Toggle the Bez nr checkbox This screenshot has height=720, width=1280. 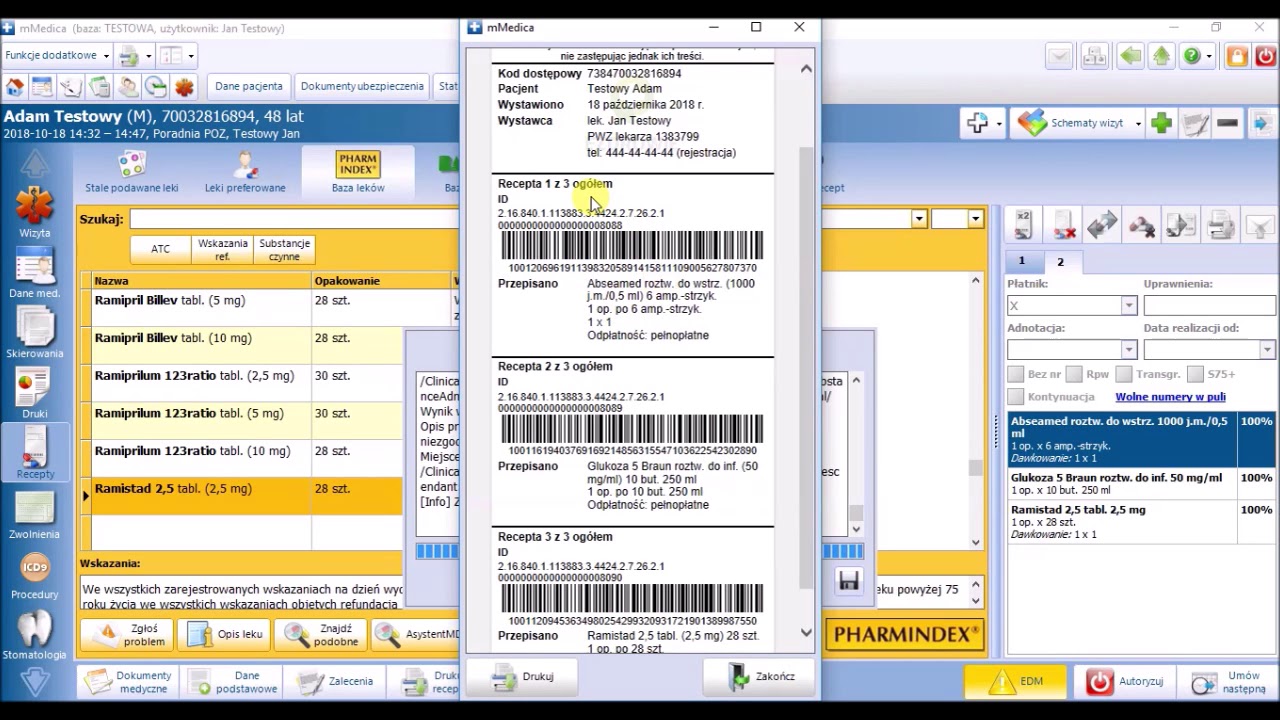click(1015, 374)
